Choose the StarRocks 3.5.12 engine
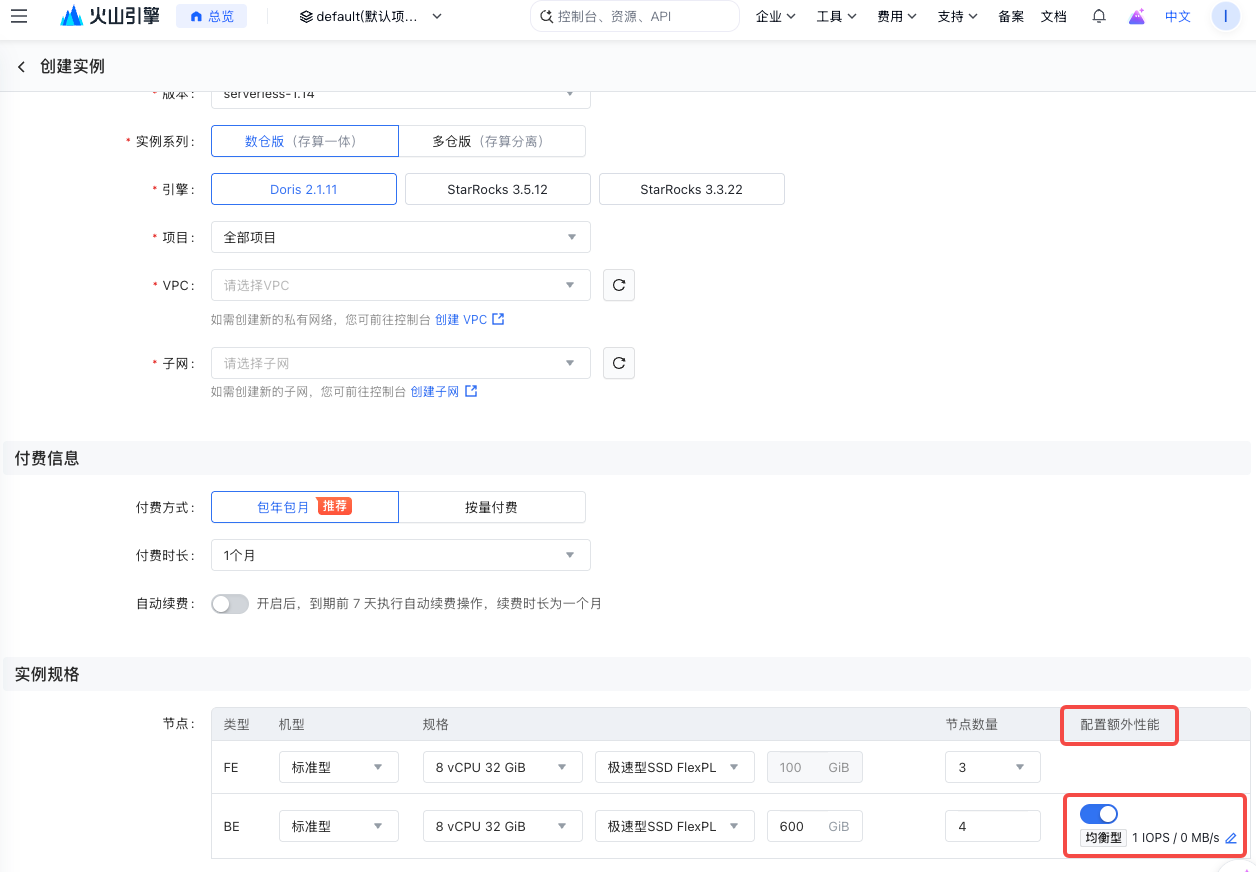Image resolution: width=1256 pixels, height=872 pixels. [x=498, y=189]
